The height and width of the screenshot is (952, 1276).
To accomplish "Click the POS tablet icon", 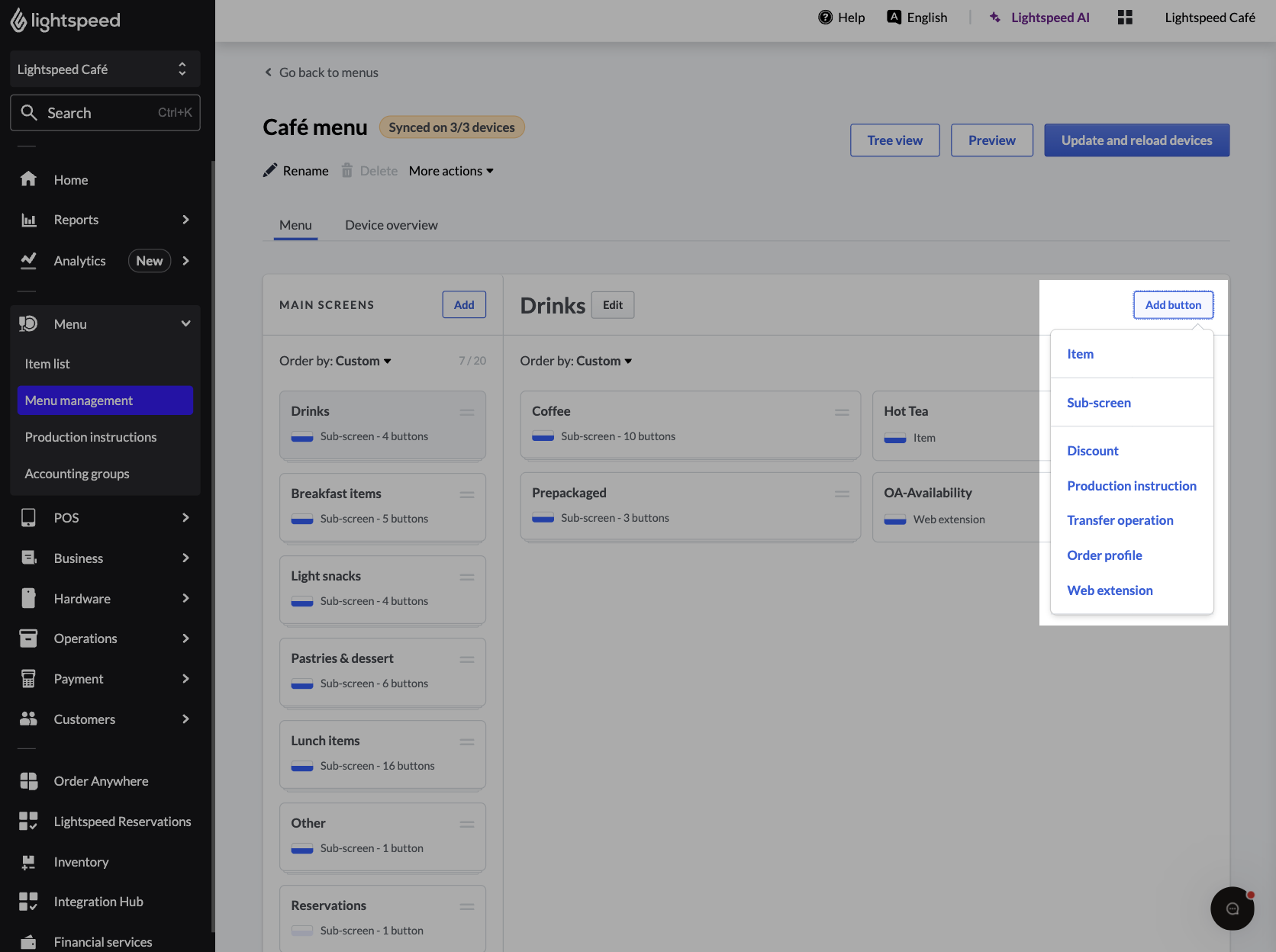I will (28, 518).
